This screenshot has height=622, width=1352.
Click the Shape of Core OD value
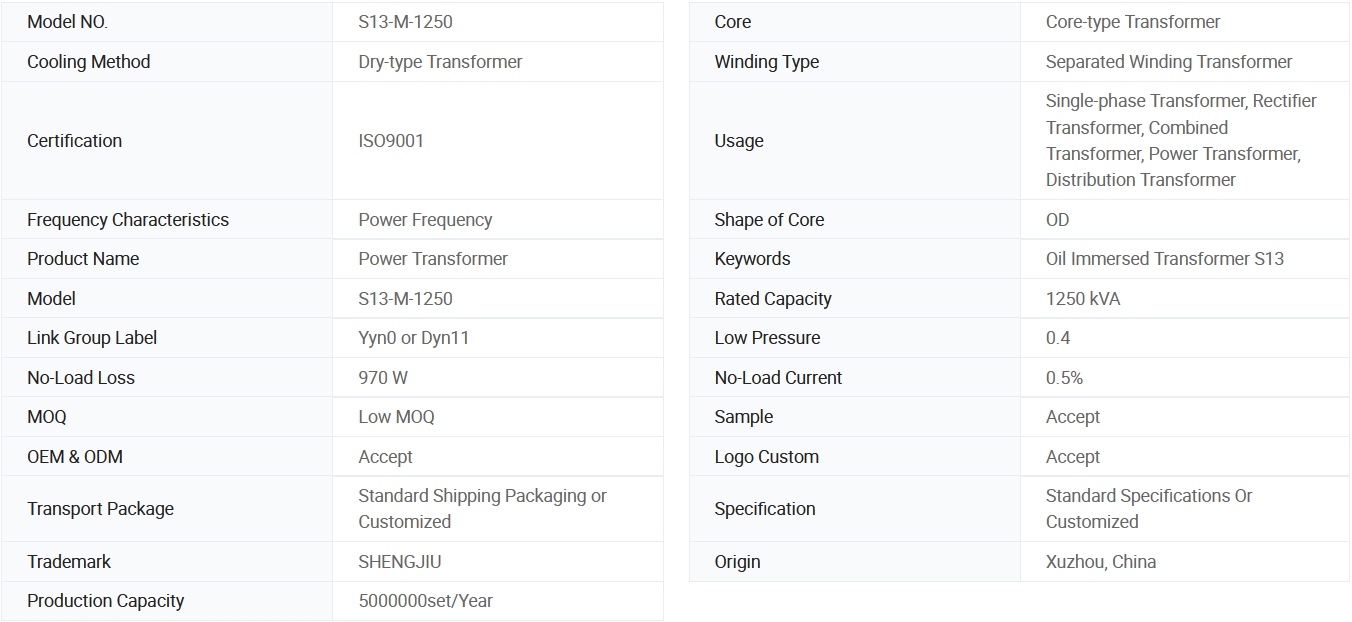(x=1057, y=220)
